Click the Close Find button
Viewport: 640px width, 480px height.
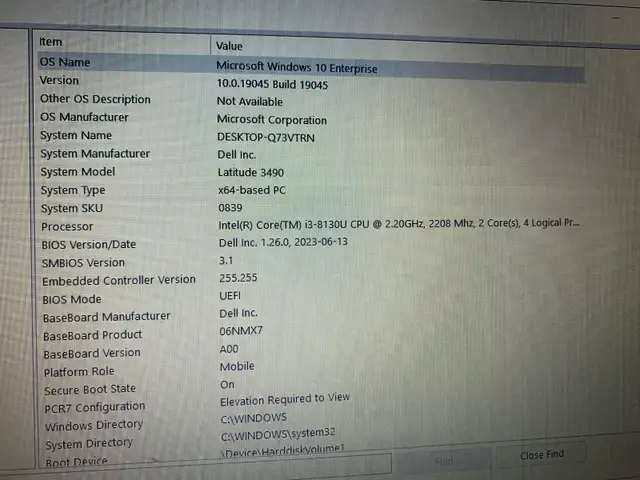542,454
